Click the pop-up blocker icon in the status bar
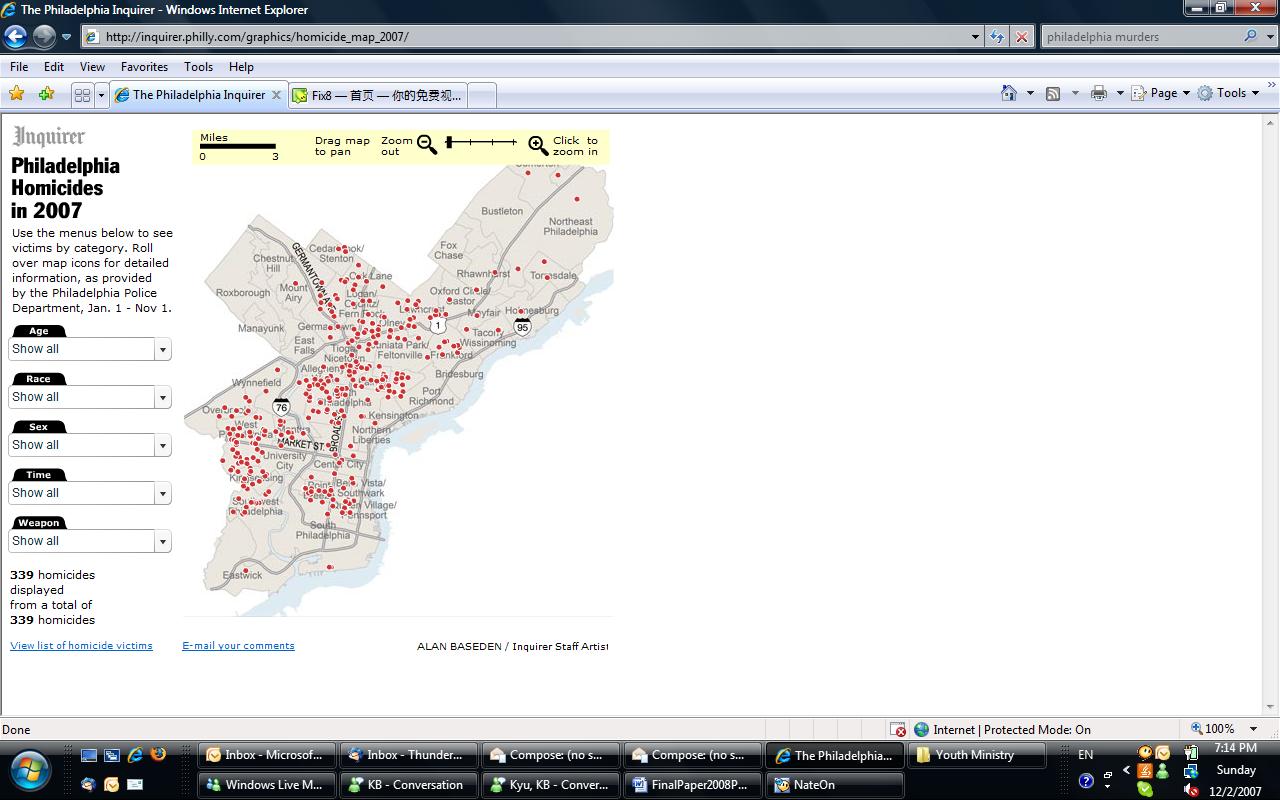The width and height of the screenshot is (1280, 800). point(898,730)
